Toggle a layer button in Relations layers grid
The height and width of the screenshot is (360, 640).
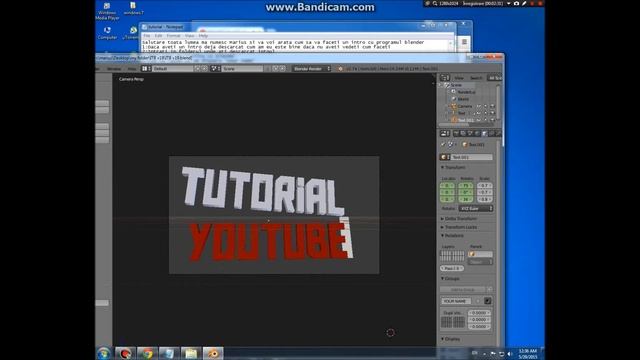tap(452, 256)
